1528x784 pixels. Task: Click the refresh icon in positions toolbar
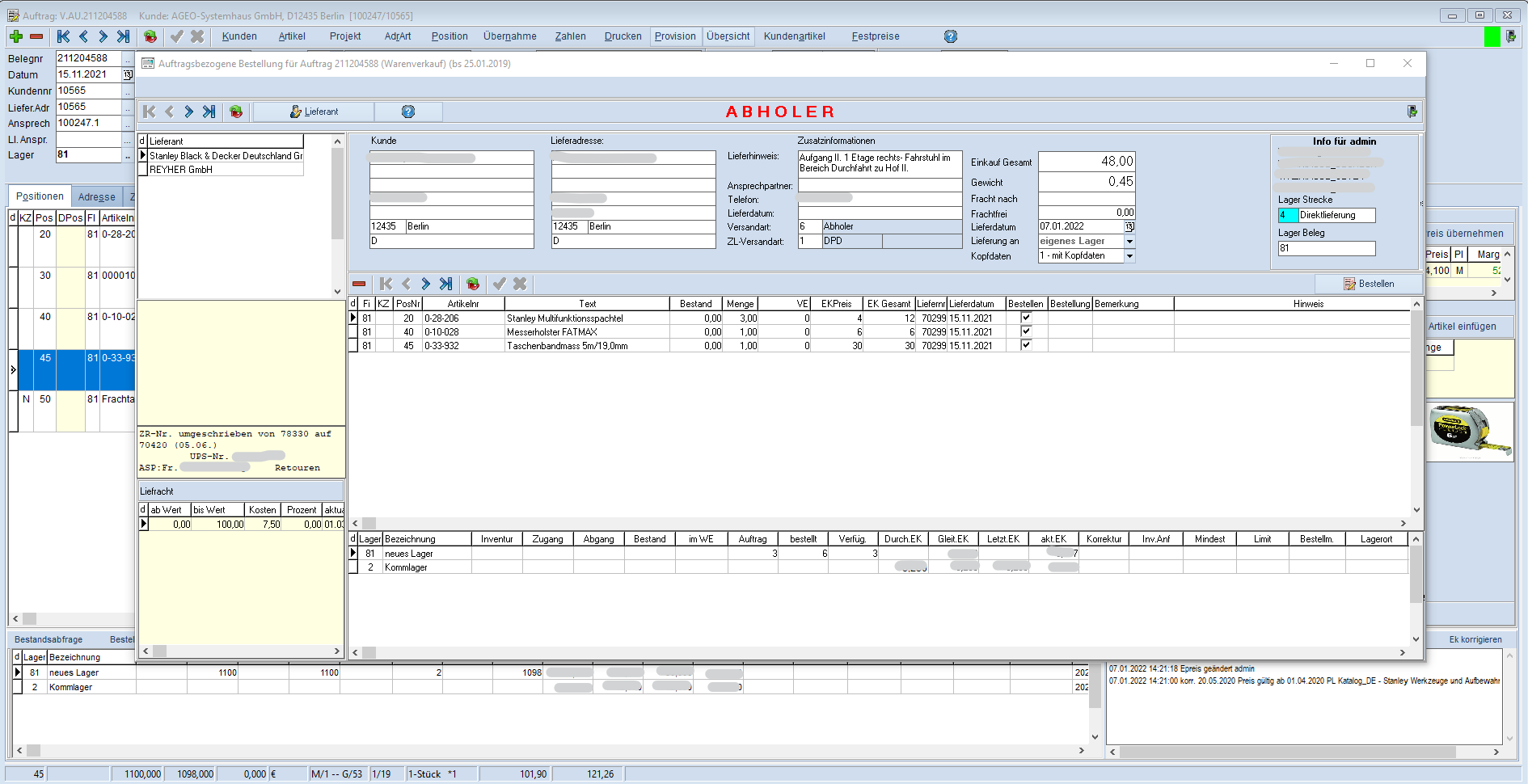point(473,284)
